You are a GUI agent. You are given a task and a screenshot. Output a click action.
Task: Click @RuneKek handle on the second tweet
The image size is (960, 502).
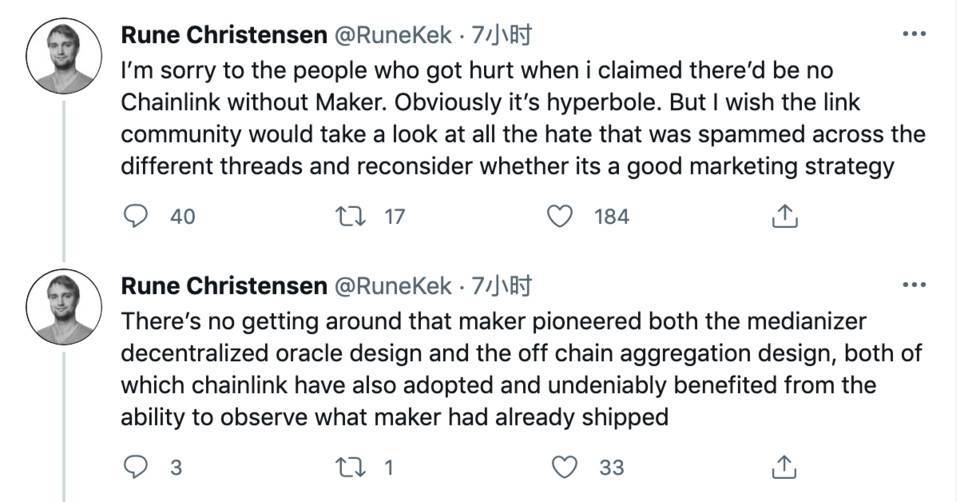pos(392,286)
